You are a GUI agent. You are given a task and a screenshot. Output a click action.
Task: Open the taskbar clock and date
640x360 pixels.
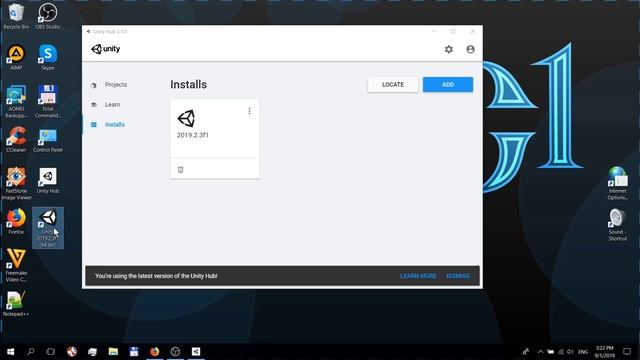coord(604,351)
